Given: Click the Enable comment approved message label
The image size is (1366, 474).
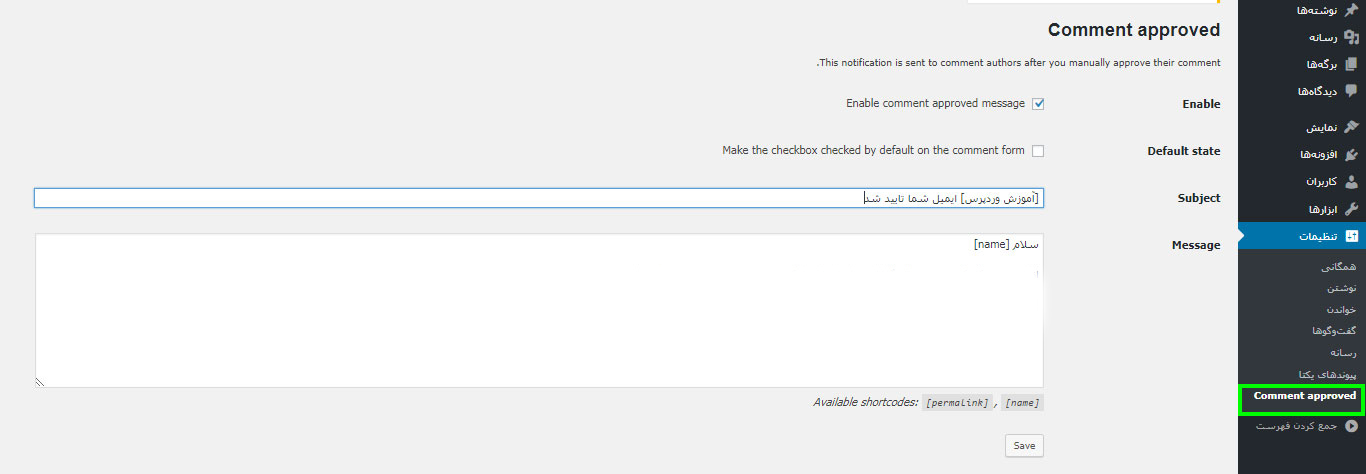Looking at the screenshot, I should 935,103.
